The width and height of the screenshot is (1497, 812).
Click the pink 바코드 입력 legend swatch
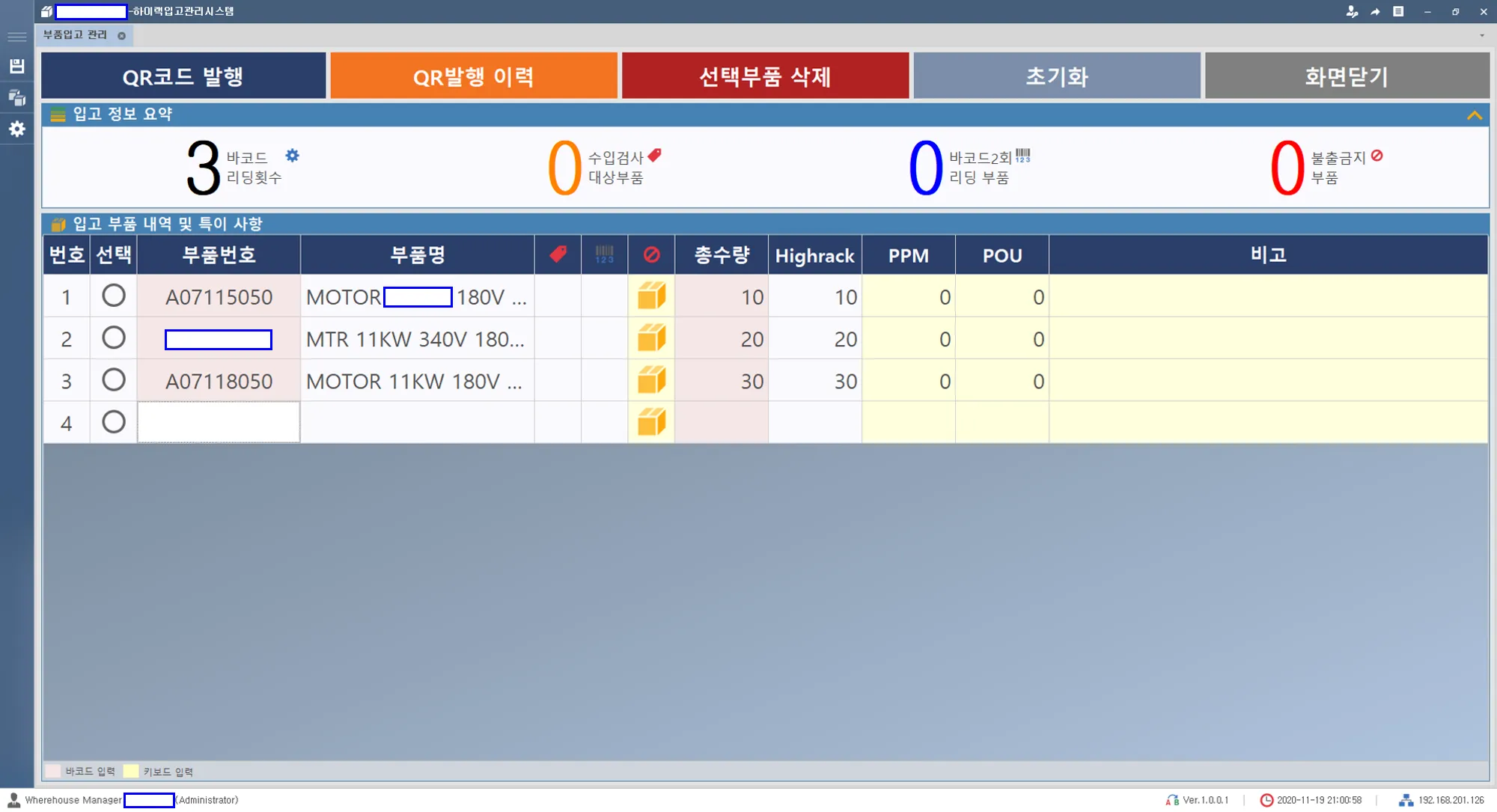click(52, 771)
